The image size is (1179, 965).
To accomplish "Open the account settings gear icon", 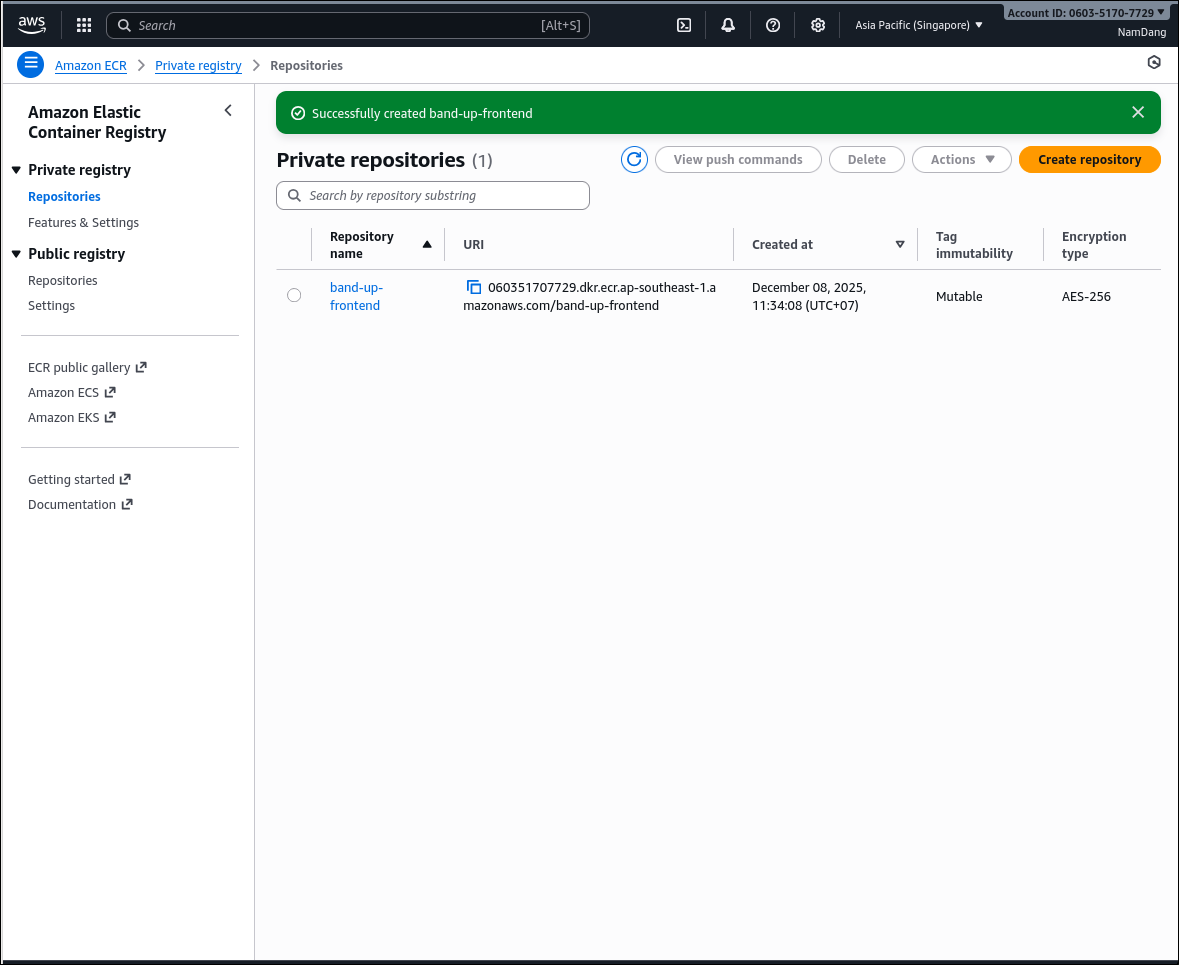I will coord(818,25).
